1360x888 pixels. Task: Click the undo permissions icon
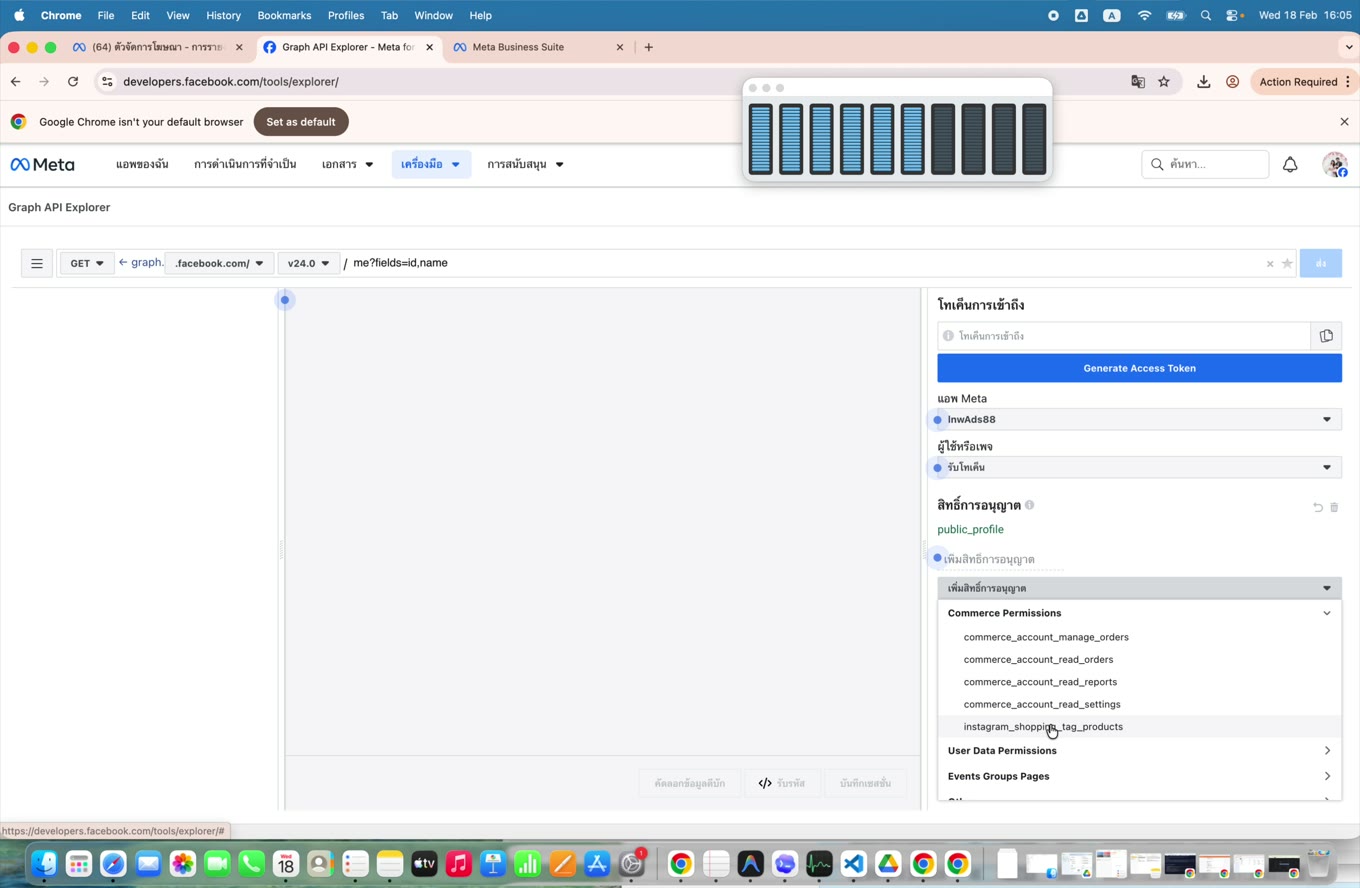pyautogui.click(x=1318, y=507)
